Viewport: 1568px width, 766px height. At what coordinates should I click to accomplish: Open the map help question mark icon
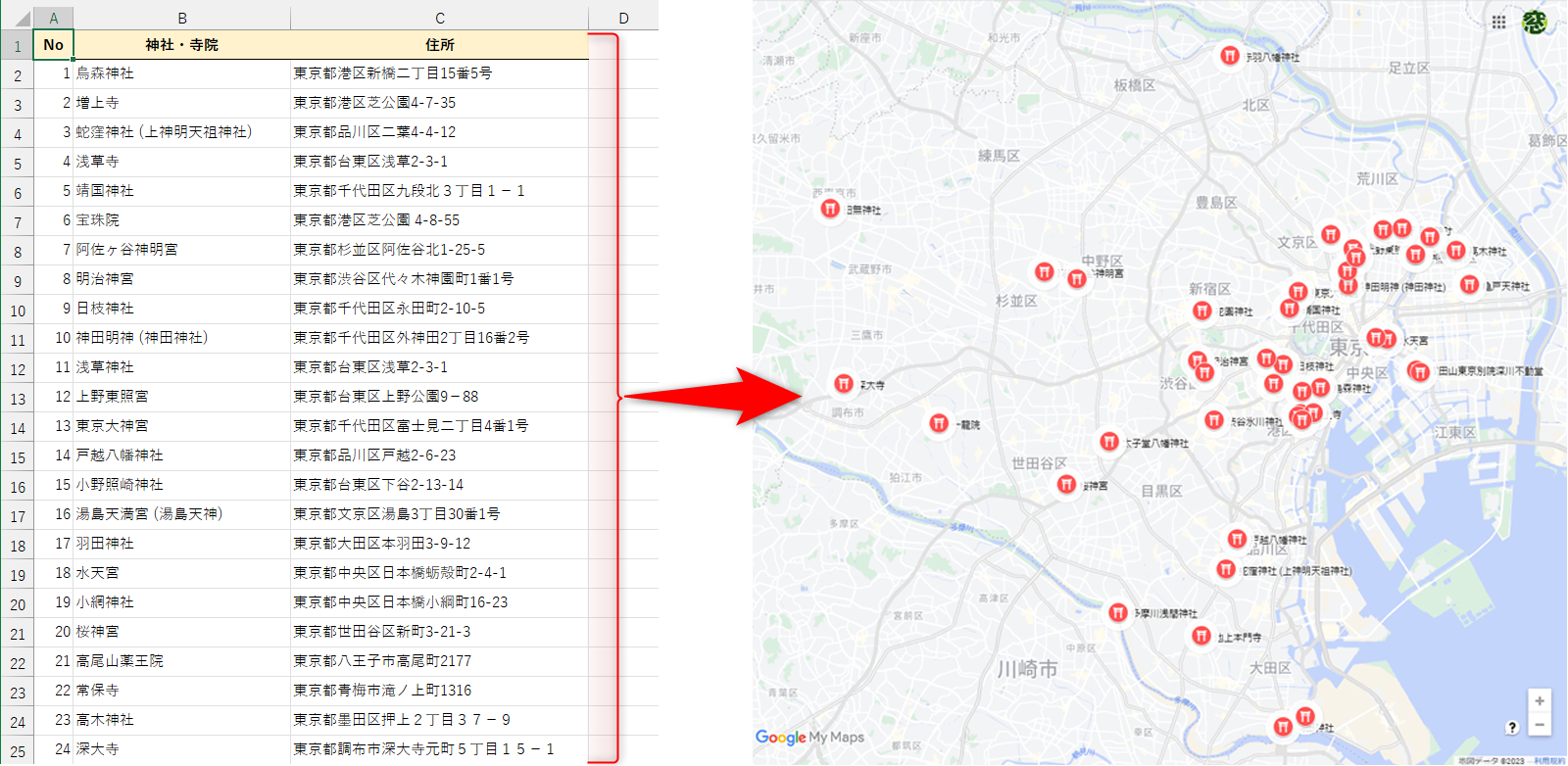pos(1512,727)
